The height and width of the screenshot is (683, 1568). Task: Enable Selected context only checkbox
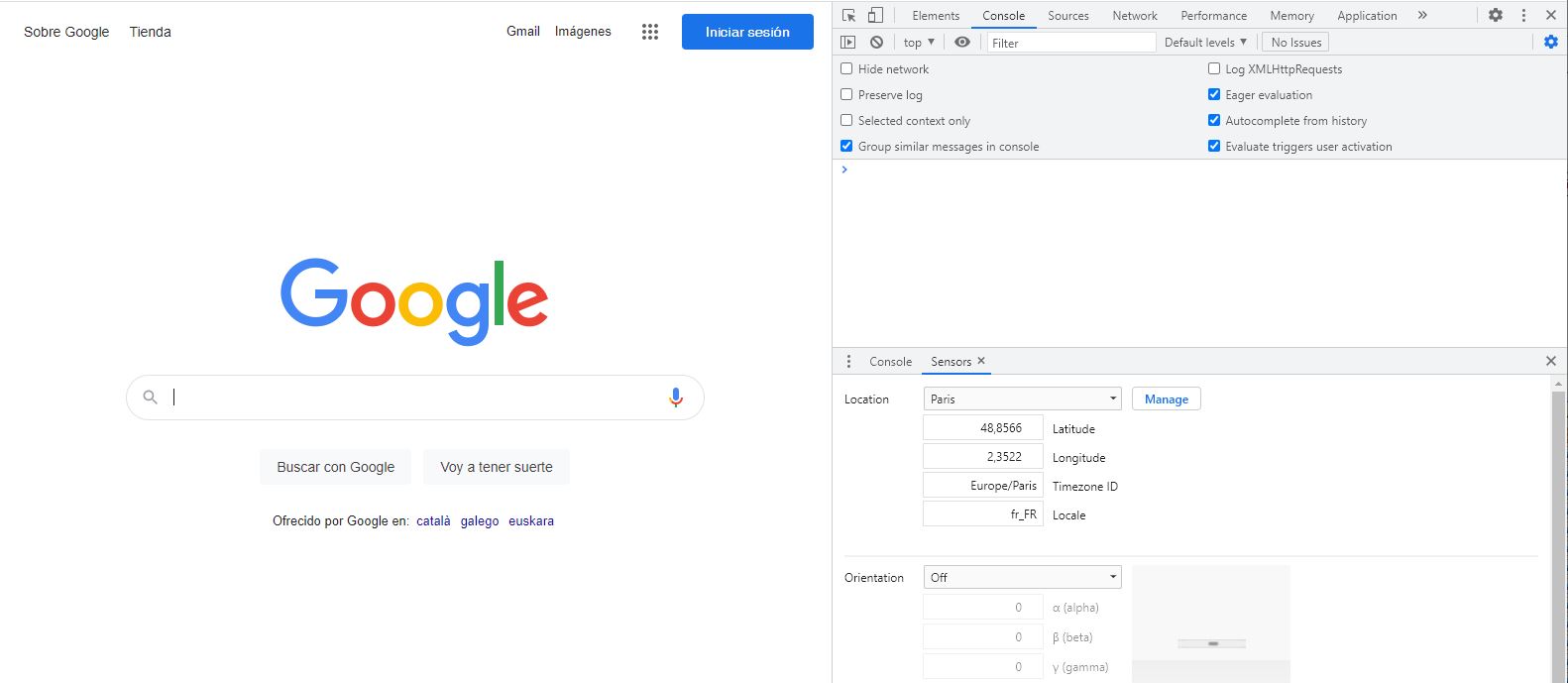846,120
